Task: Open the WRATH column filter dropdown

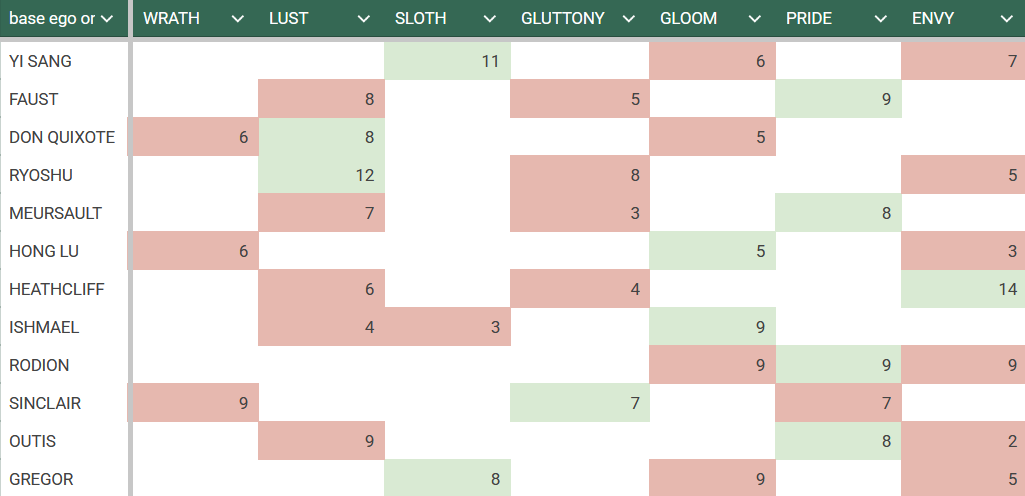Action: tap(238, 19)
